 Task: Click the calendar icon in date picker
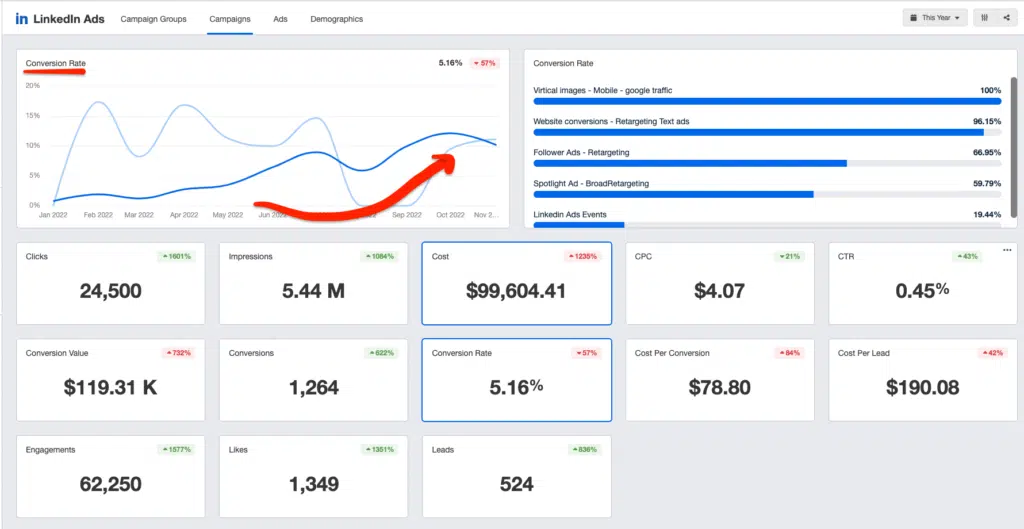(x=914, y=18)
